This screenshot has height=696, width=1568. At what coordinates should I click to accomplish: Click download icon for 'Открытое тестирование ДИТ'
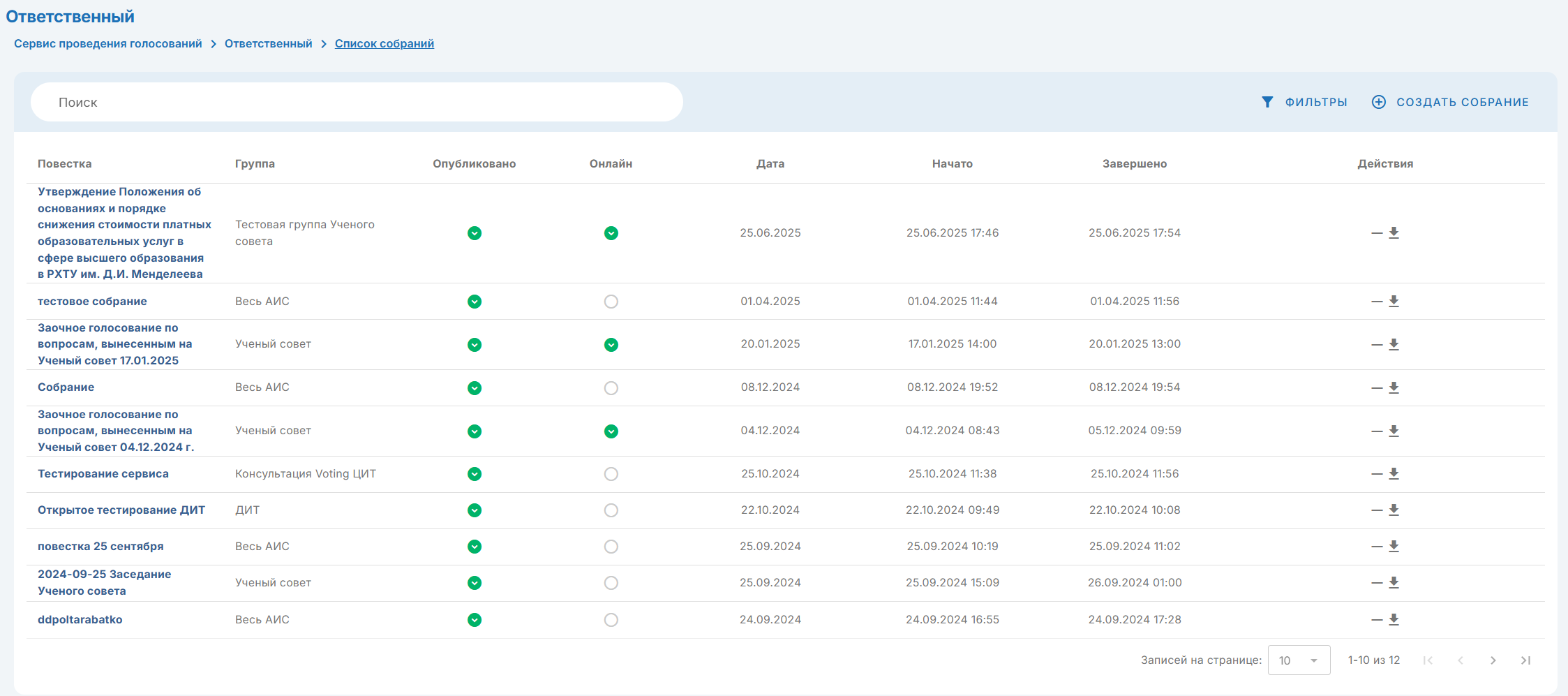(1394, 510)
